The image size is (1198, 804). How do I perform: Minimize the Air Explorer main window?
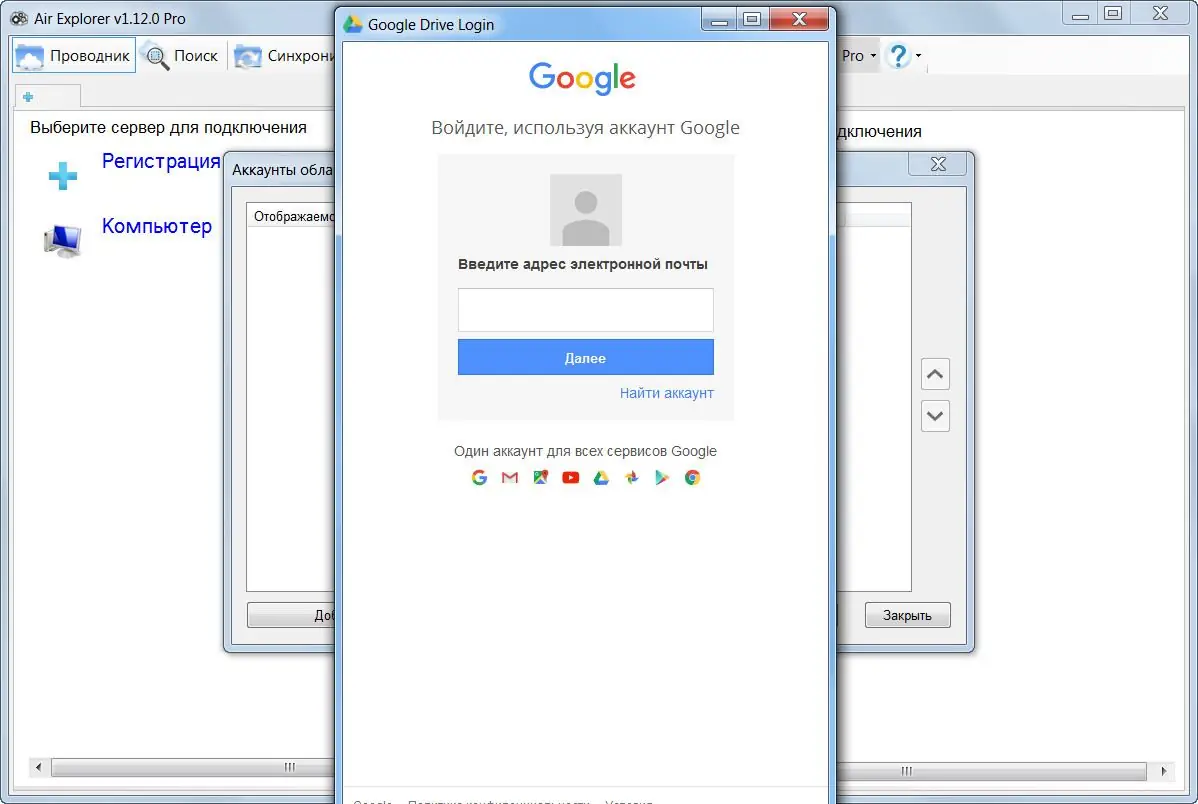[1080, 14]
